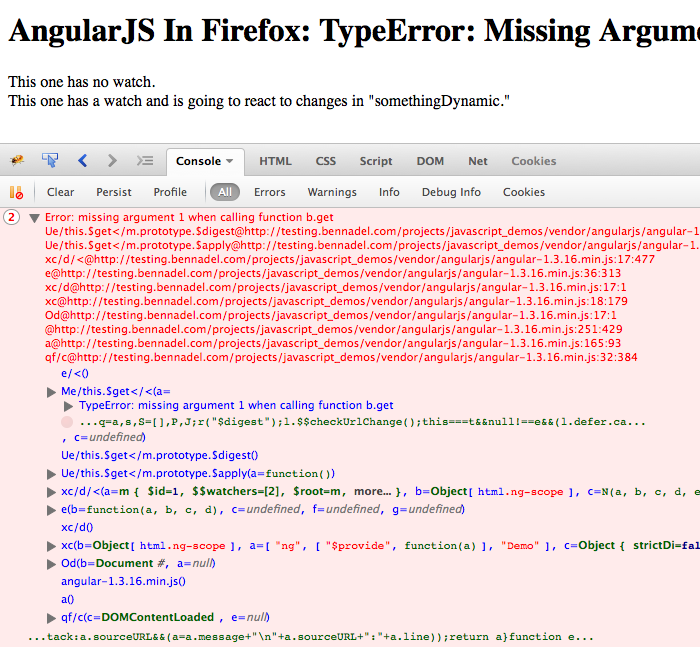The image size is (700, 647).
Task: Click the sourceURL source snippet at bottom
Action: click(x=311, y=637)
